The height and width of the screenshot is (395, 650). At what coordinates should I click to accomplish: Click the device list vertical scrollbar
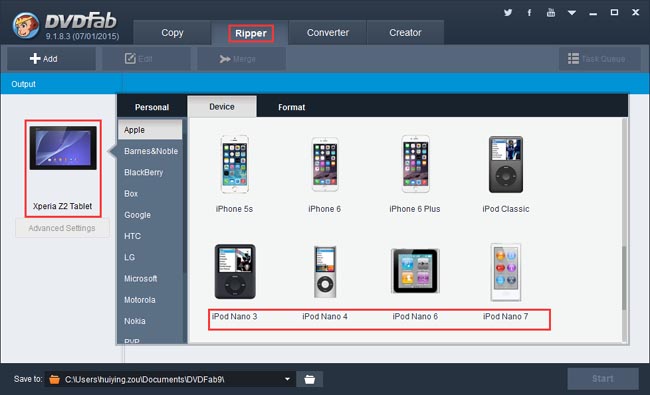[624, 278]
